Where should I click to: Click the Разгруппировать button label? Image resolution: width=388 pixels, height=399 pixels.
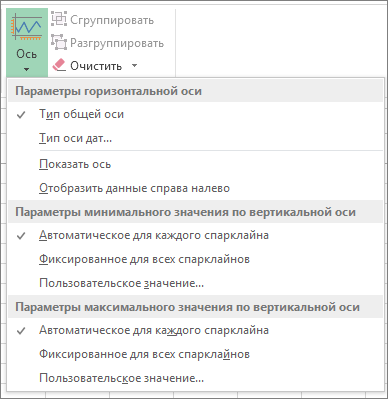(x=117, y=43)
